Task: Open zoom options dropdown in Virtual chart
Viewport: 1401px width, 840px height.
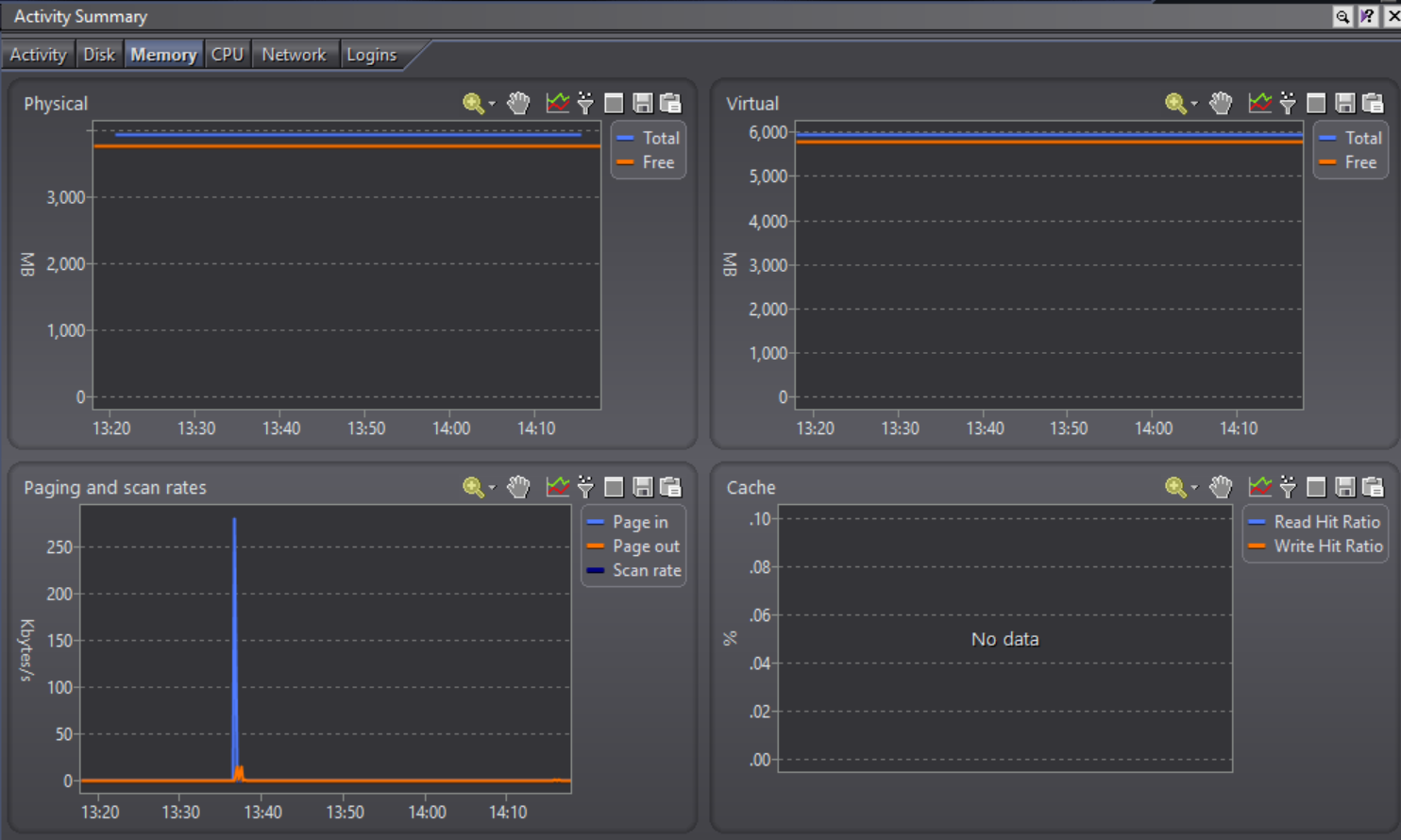Action: click(x=1194, y=104)
